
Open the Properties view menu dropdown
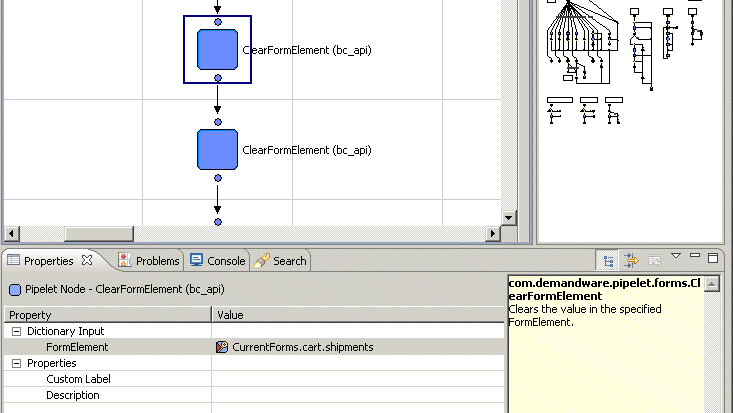pyautogui.click(x=676, y=257)
